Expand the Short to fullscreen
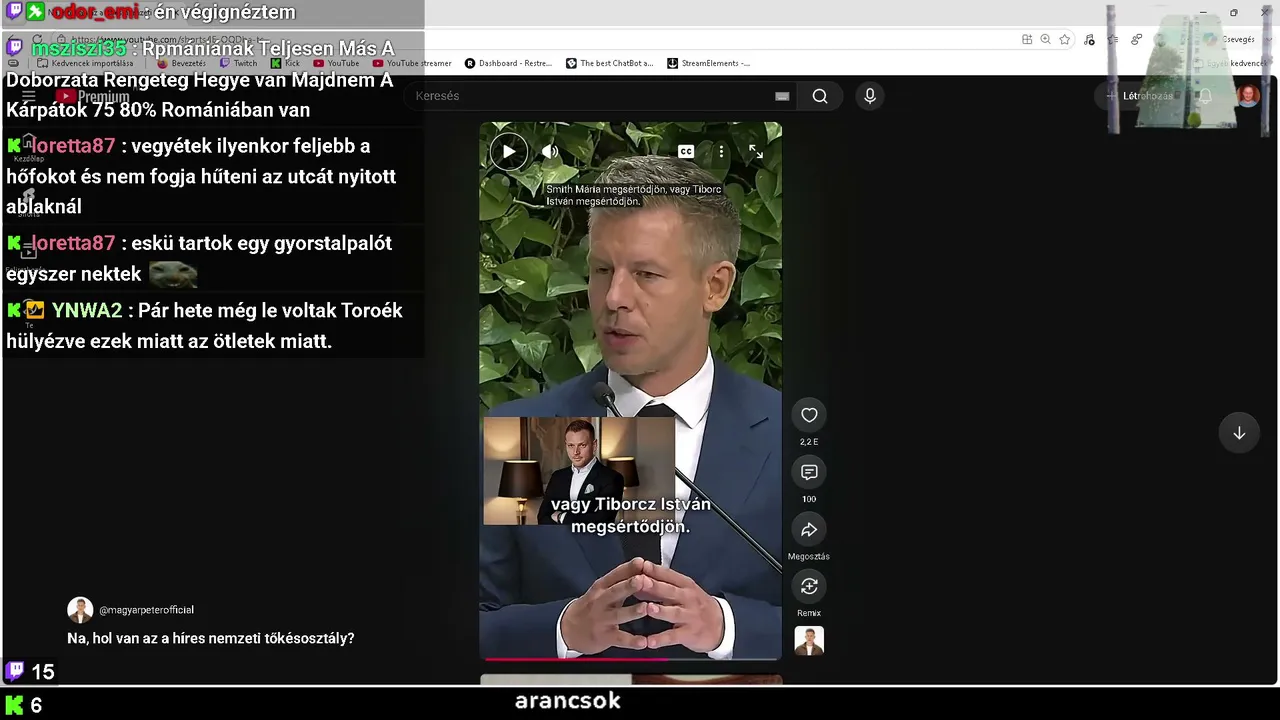Screen dimensions: 1280x720 [756, 152]
